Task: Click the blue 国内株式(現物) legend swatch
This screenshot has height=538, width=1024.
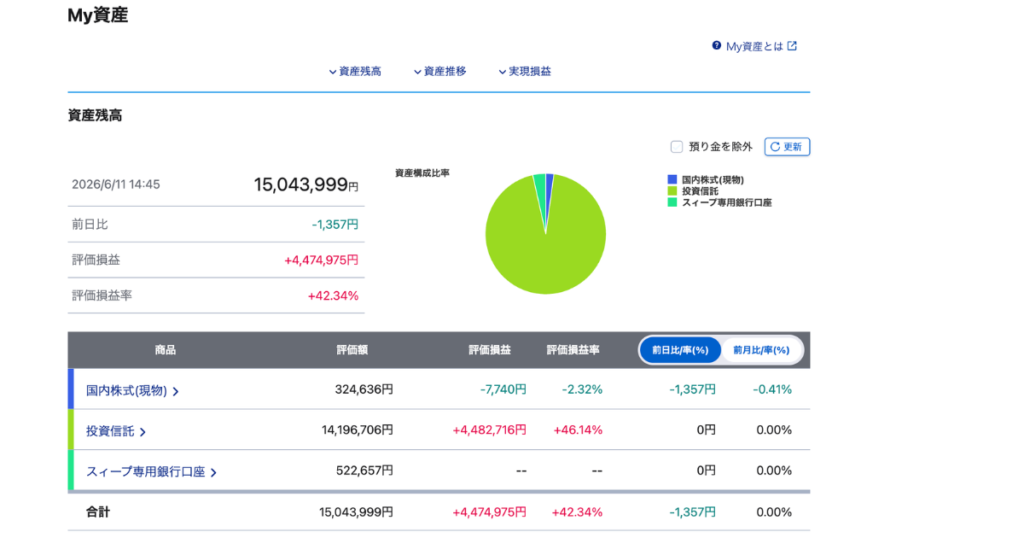Action: [x=672, y=180]
